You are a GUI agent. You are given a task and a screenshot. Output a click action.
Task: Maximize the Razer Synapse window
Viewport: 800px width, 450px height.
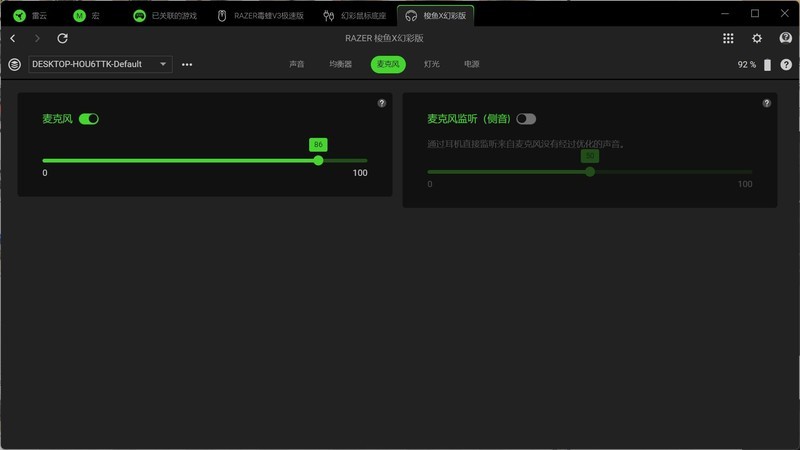755,14
